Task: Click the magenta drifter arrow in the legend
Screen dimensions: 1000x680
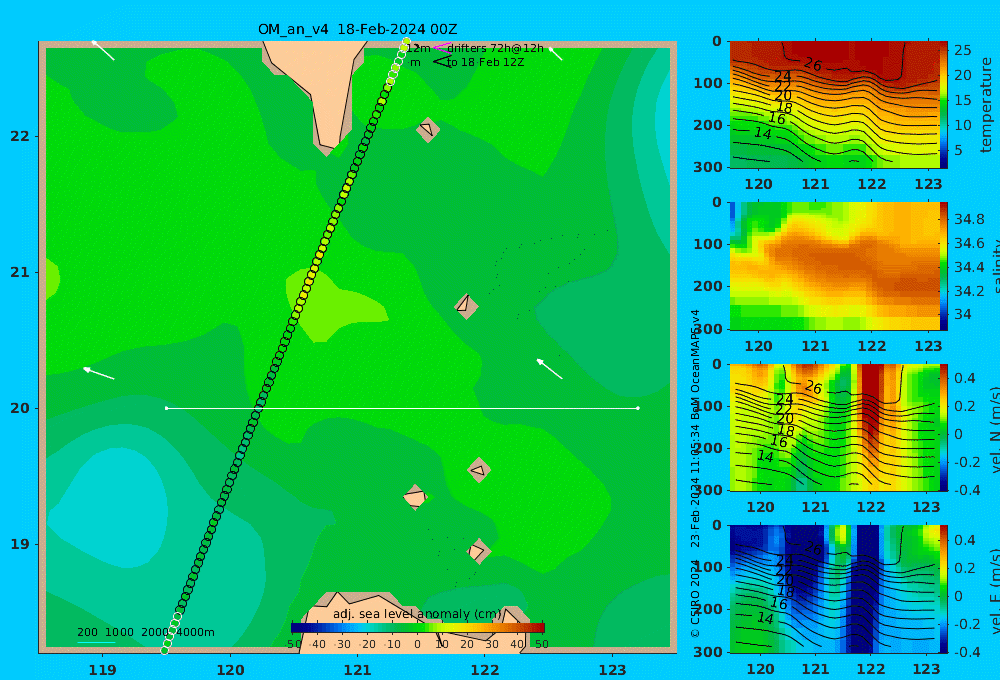Action: coord(441,48)
